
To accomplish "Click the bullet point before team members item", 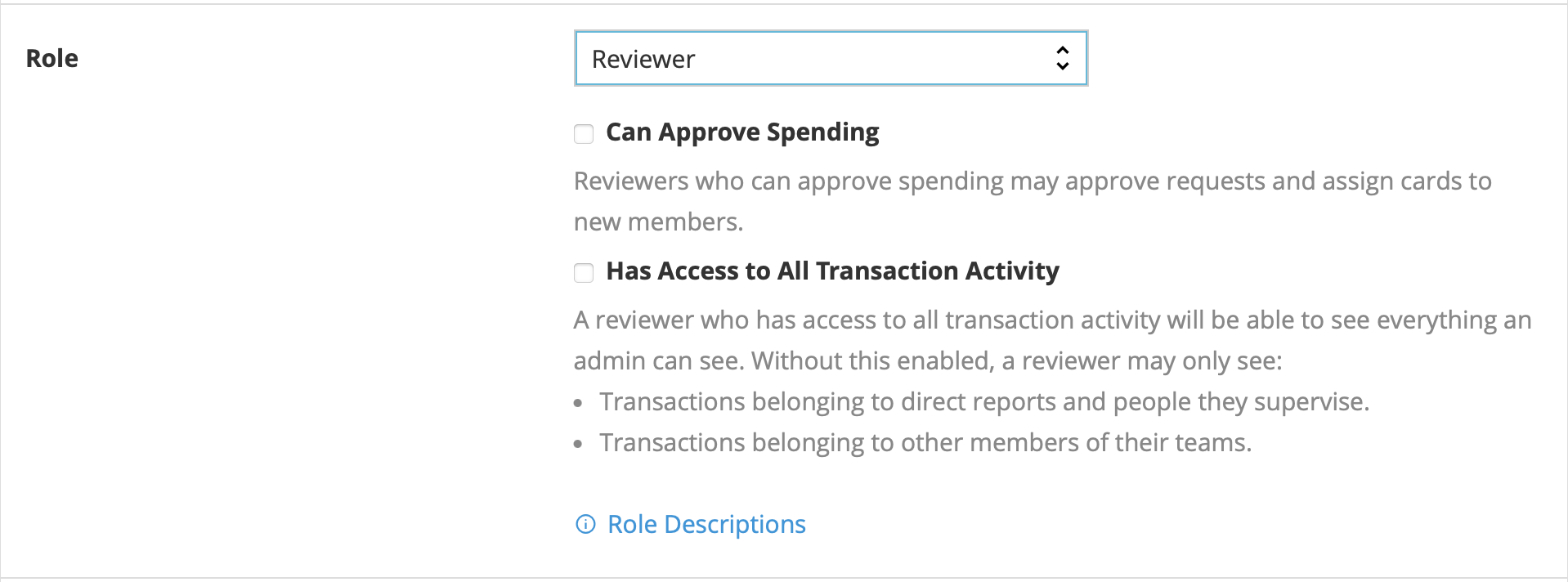I will point(579,443).
